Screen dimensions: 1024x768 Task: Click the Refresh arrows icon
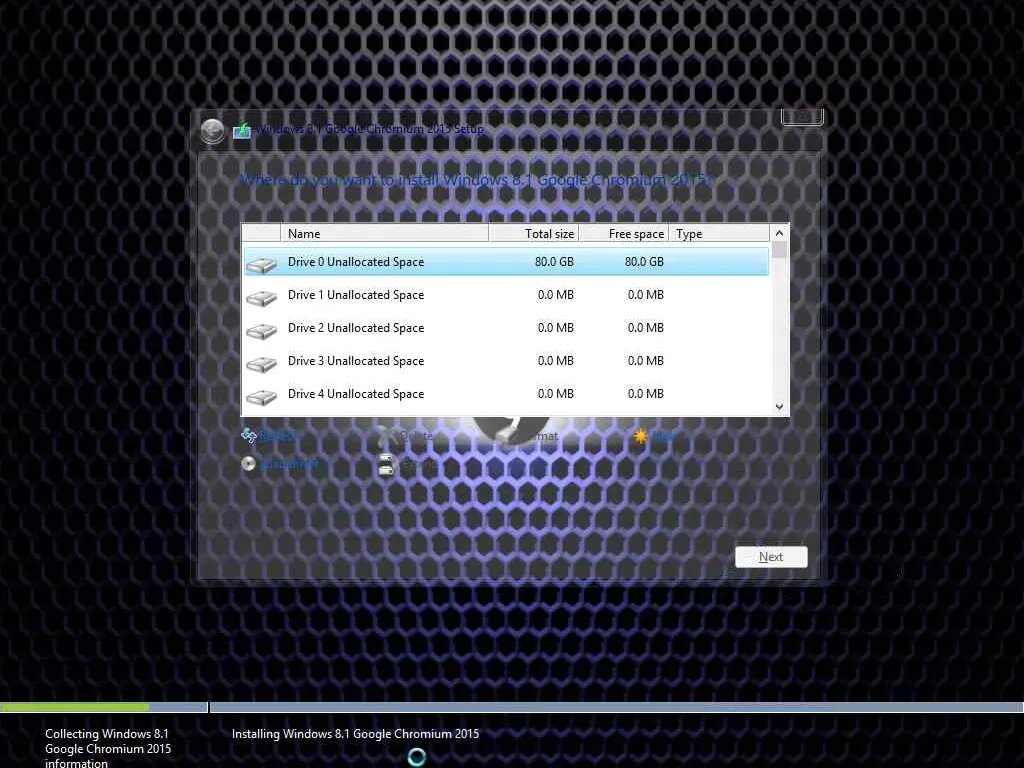249,435
